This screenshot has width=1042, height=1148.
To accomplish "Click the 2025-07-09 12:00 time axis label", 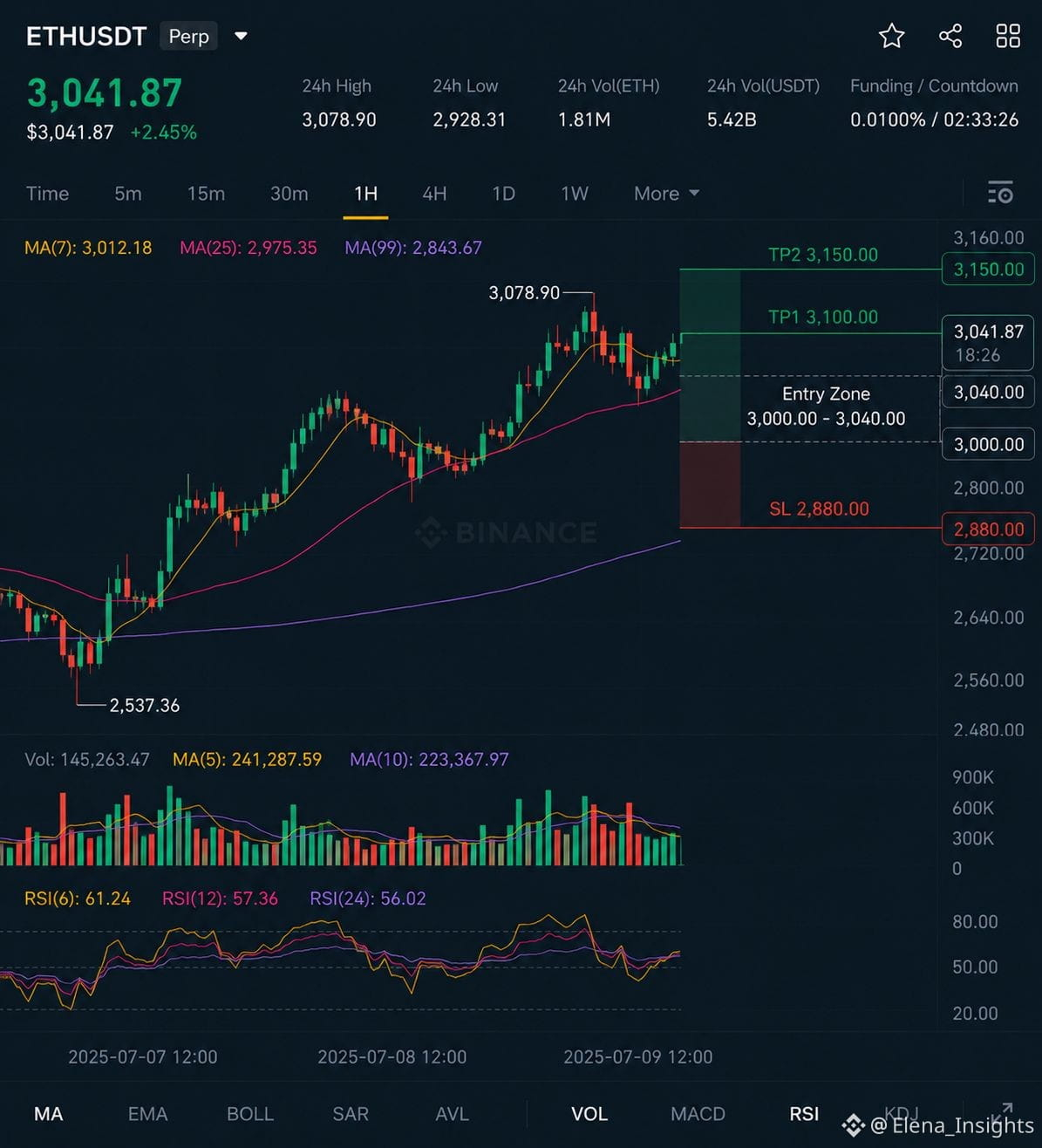I will click(x=638, y=1057).
